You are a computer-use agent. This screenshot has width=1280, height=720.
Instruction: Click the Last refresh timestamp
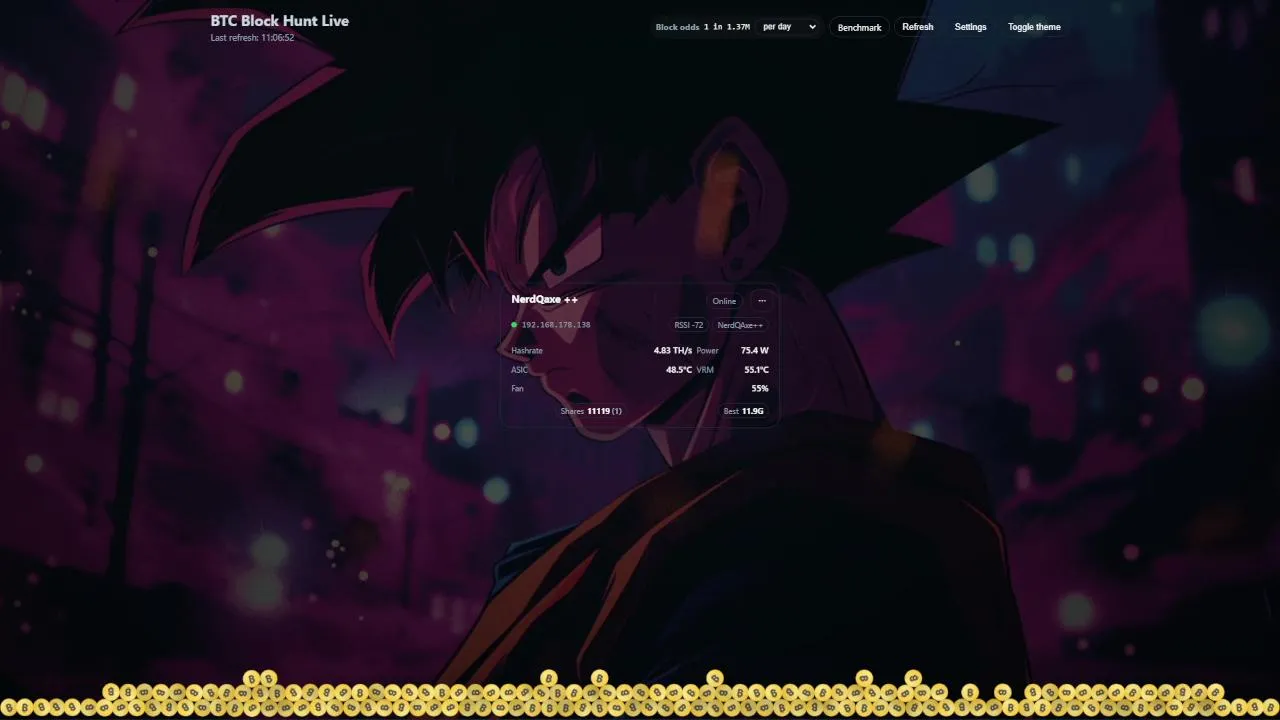click(x=252, y=38)
